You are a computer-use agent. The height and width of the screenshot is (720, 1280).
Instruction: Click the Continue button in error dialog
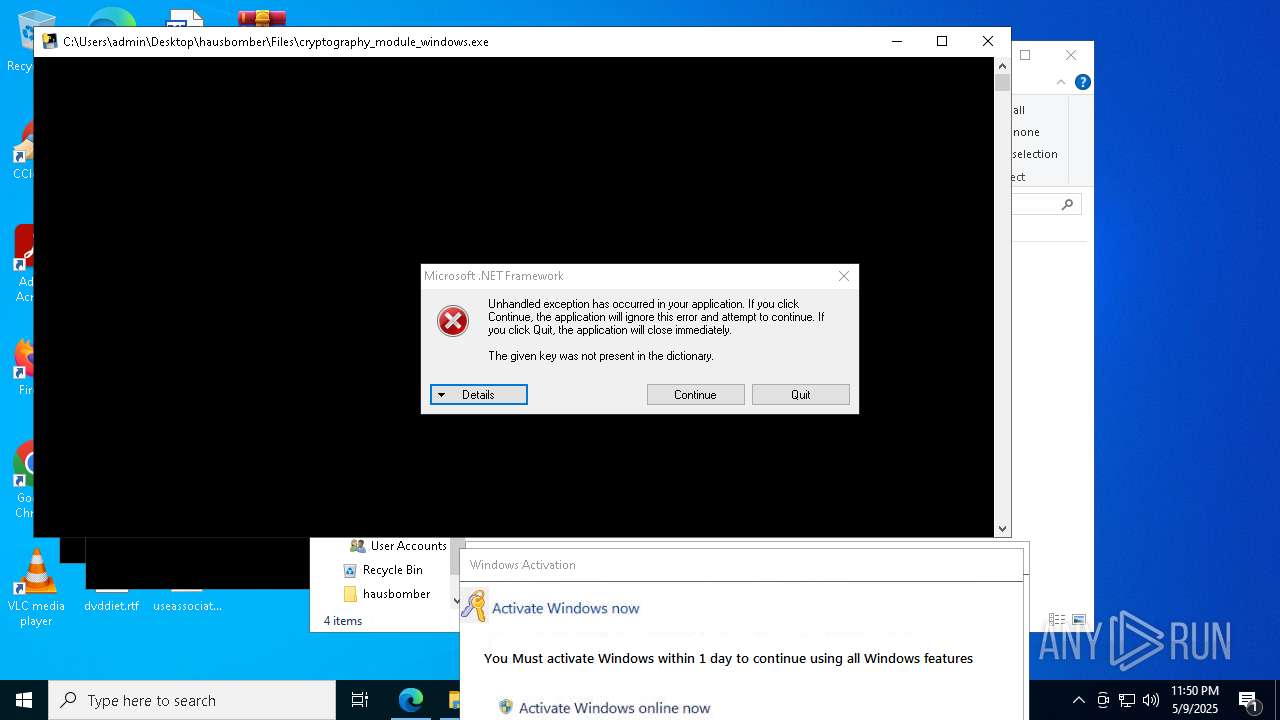(695, 395)
